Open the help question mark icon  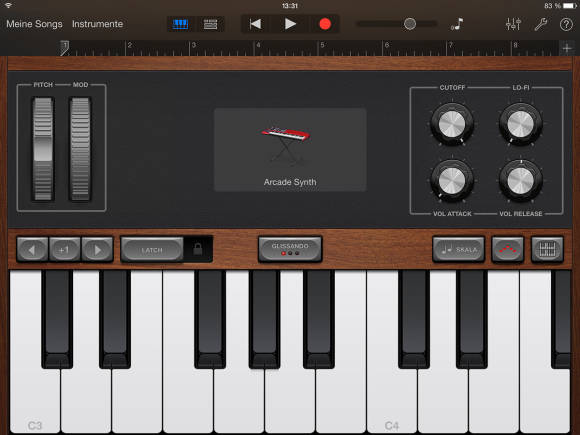coord(566,24)
